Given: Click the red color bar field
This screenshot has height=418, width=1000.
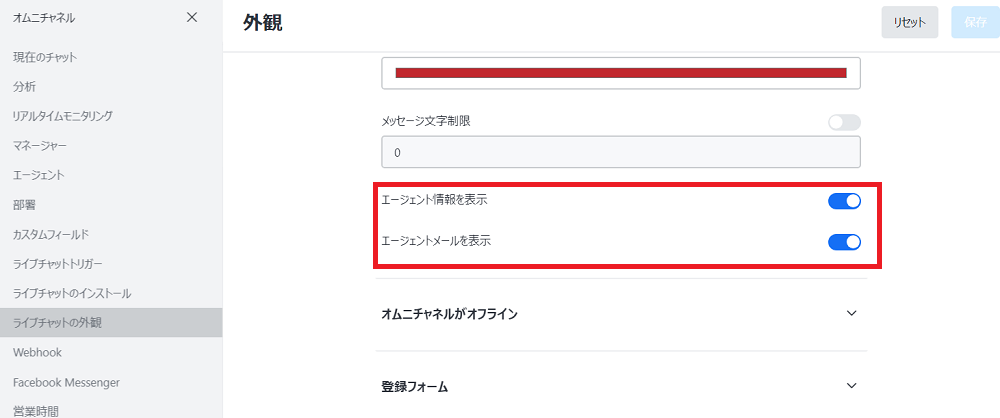Looking at the screenshot, I should (x=621, y=73).
